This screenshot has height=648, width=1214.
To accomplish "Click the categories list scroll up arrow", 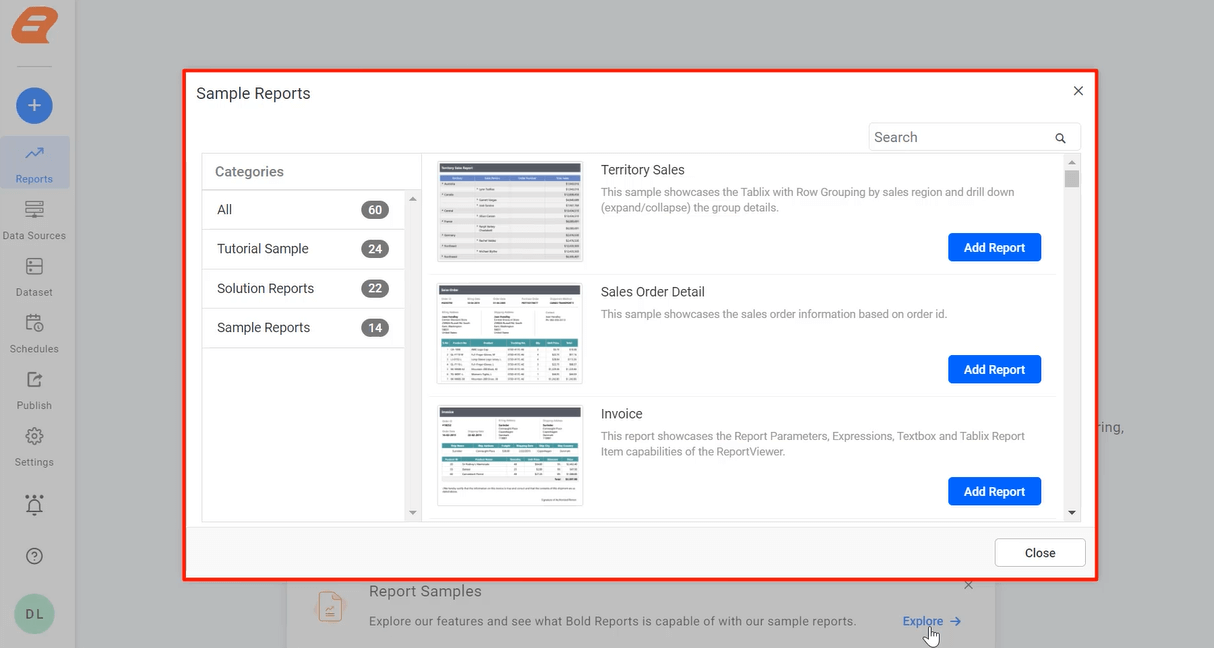I will tap(413, 198).
